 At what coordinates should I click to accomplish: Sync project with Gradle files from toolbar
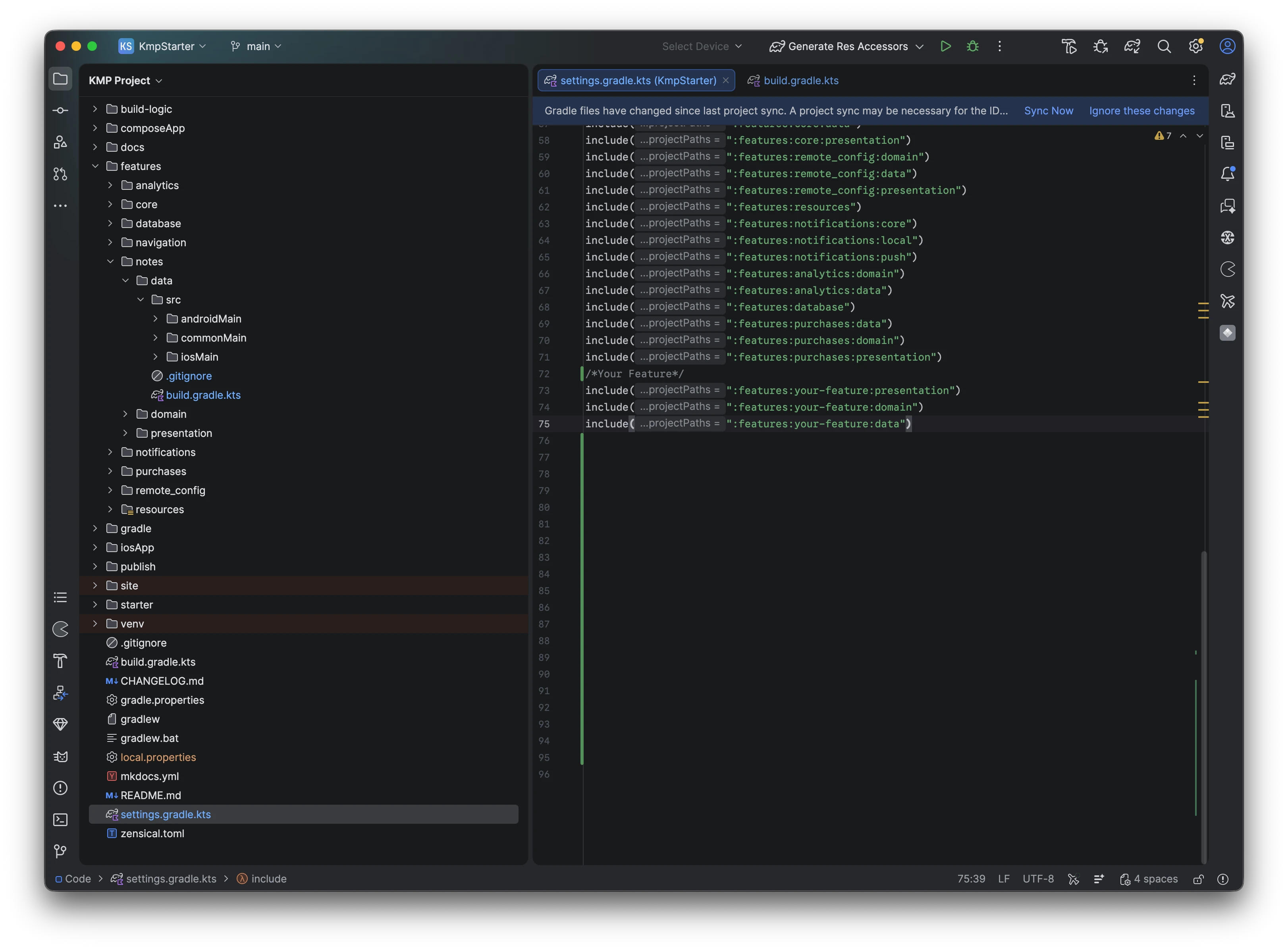point(1132,46)
